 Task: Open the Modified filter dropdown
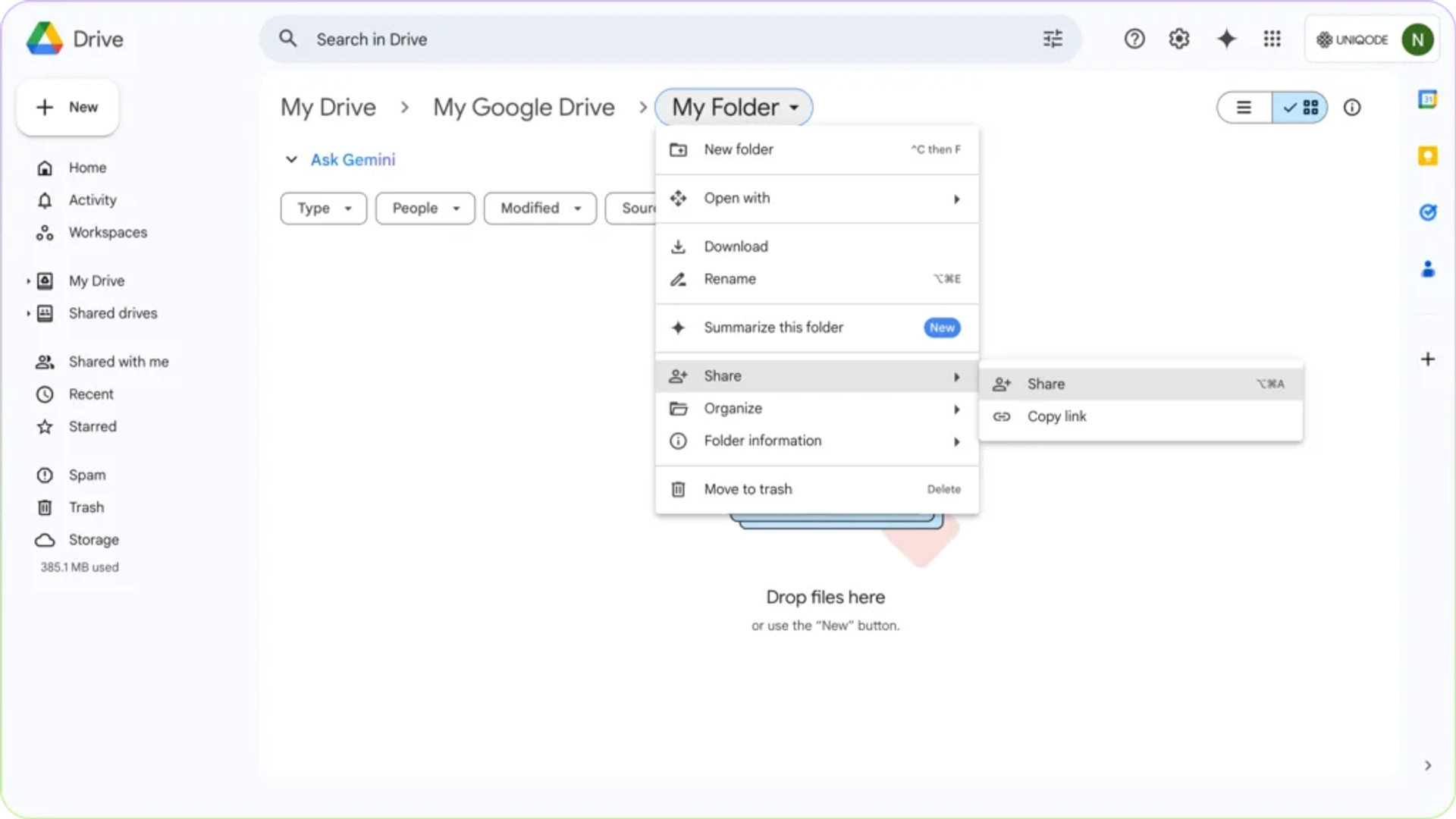[540, 208]
